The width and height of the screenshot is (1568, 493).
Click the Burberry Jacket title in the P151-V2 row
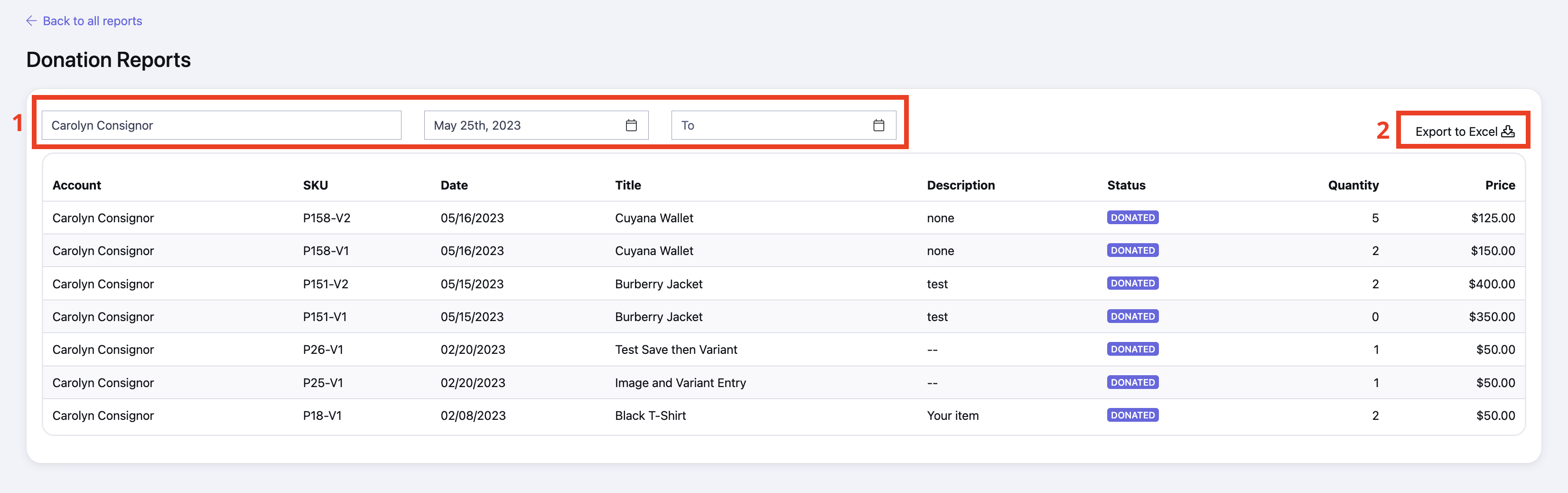point(659,284)
